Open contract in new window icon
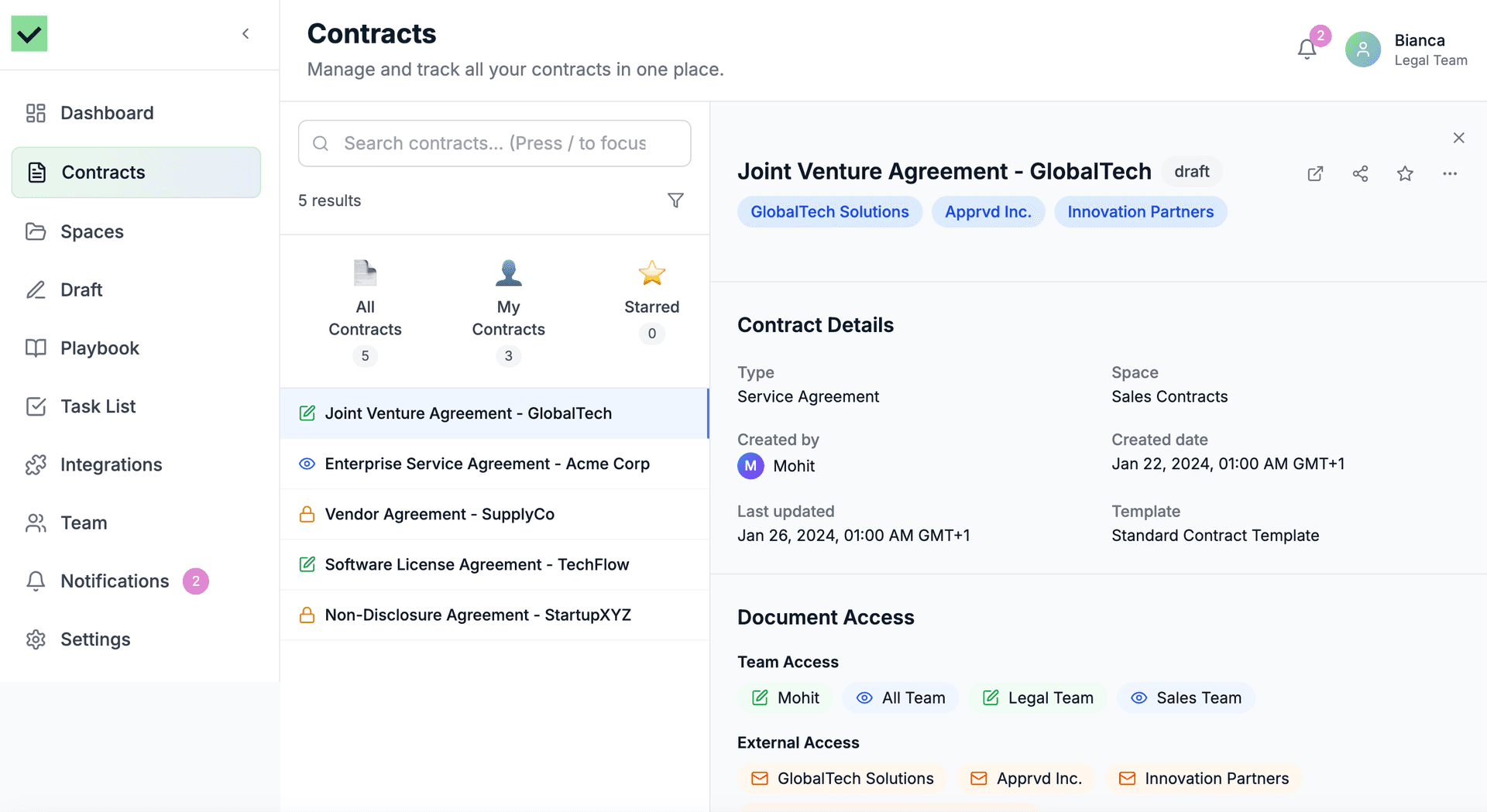This screenshot has height=812, width=1487. tap(1315, 173)
